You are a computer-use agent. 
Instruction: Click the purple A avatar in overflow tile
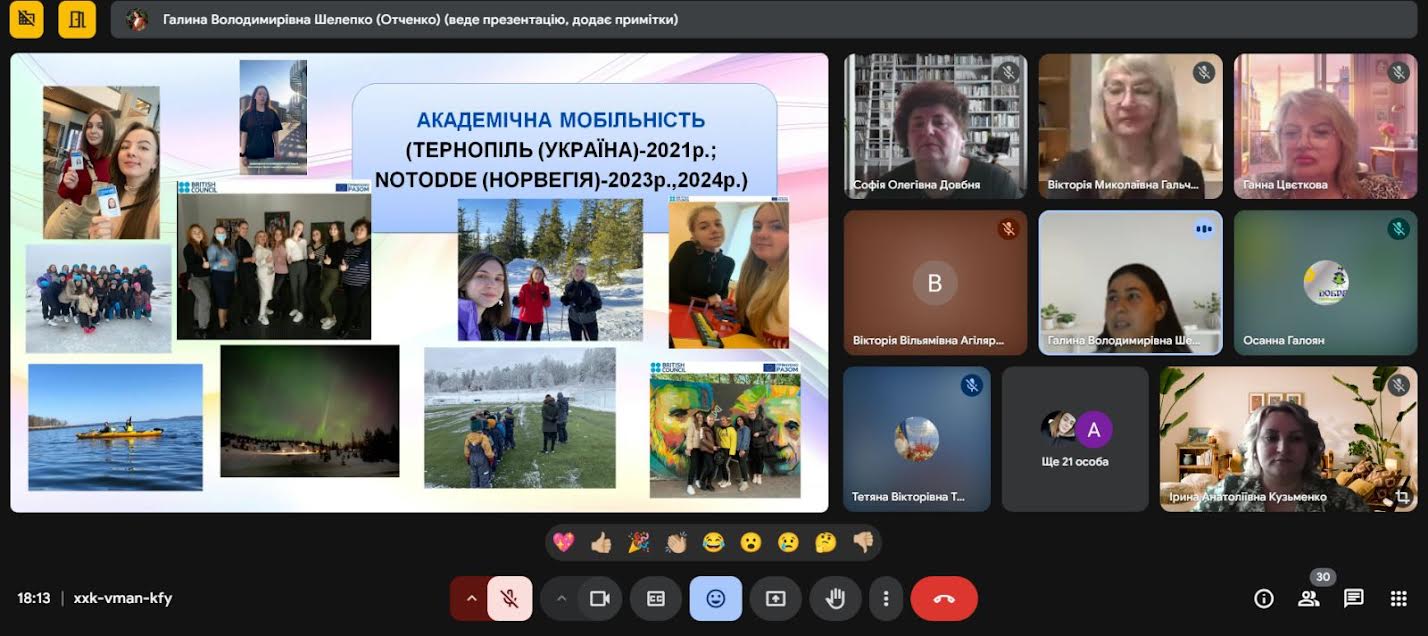coord(1094,430)
